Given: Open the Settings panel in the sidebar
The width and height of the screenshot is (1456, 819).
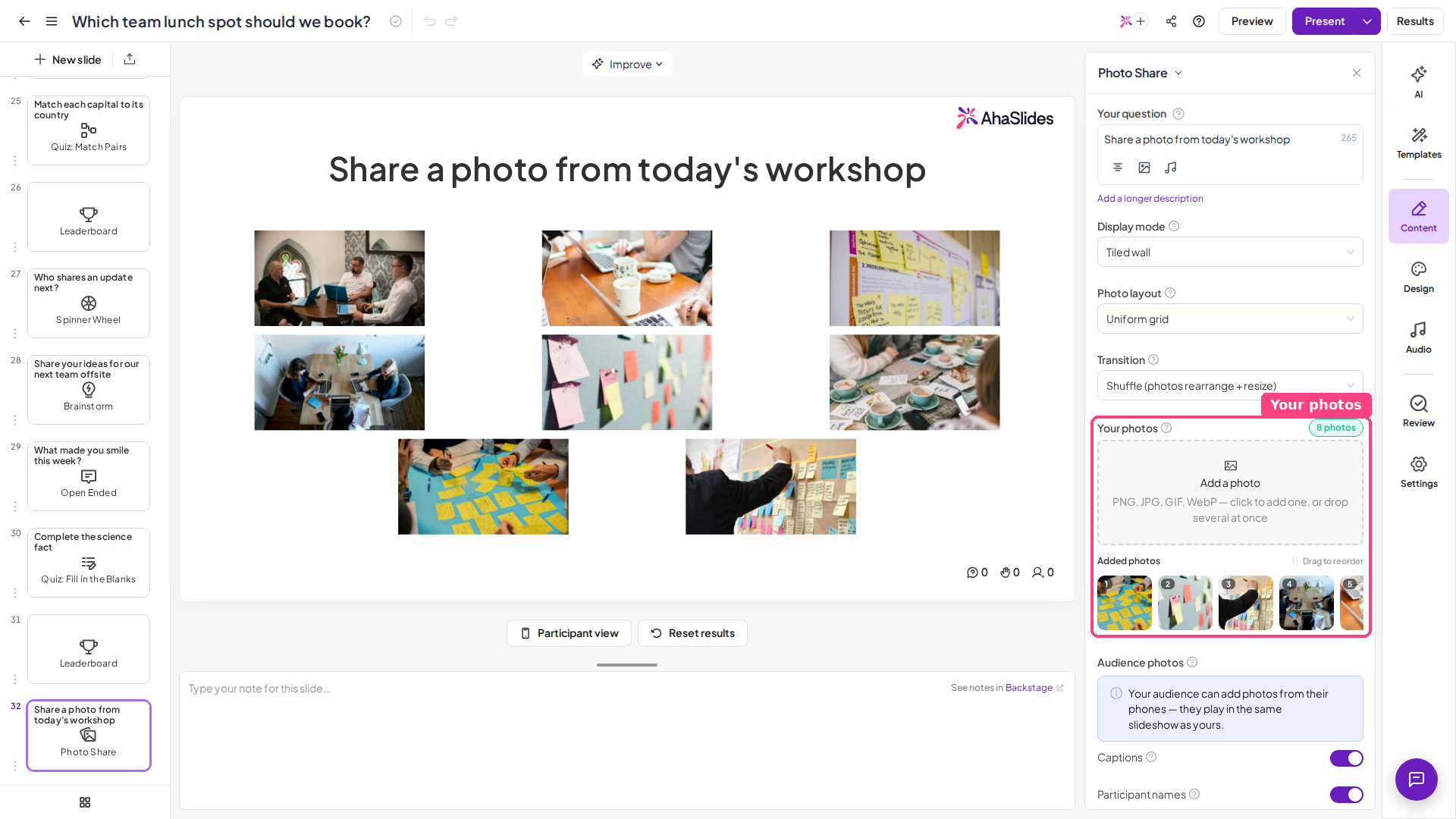Looking at the screenshot, I should pyautogui.click(x=1418, y=472).
